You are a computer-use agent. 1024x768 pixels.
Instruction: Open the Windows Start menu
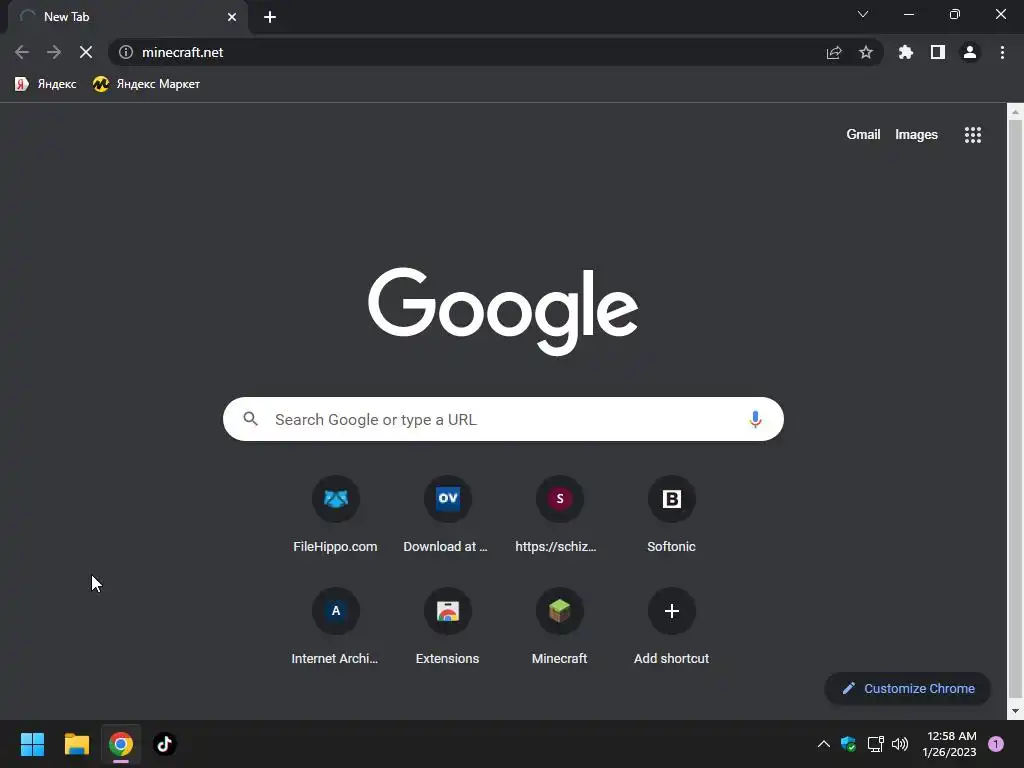(x=32, y=744)
